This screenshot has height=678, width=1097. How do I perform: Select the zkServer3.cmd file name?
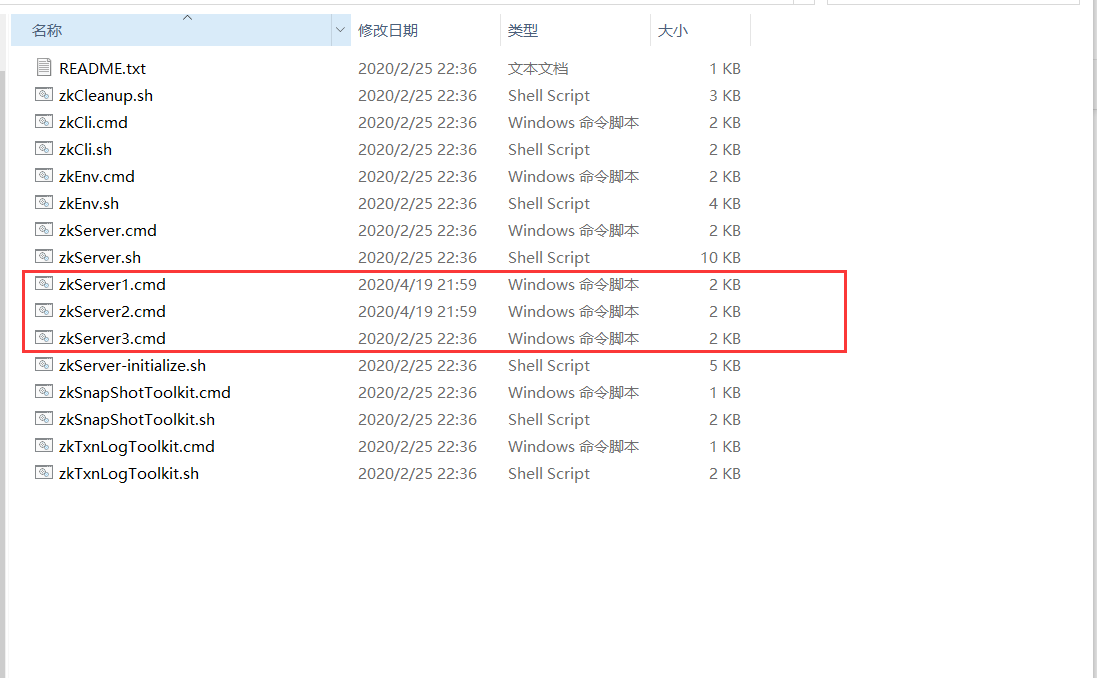point(112,339)
